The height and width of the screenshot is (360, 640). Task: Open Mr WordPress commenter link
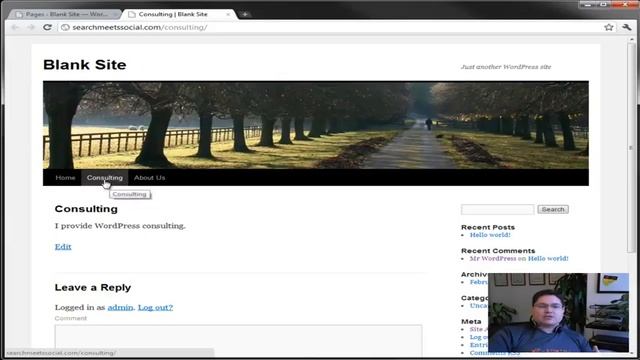tap(493, 258)
